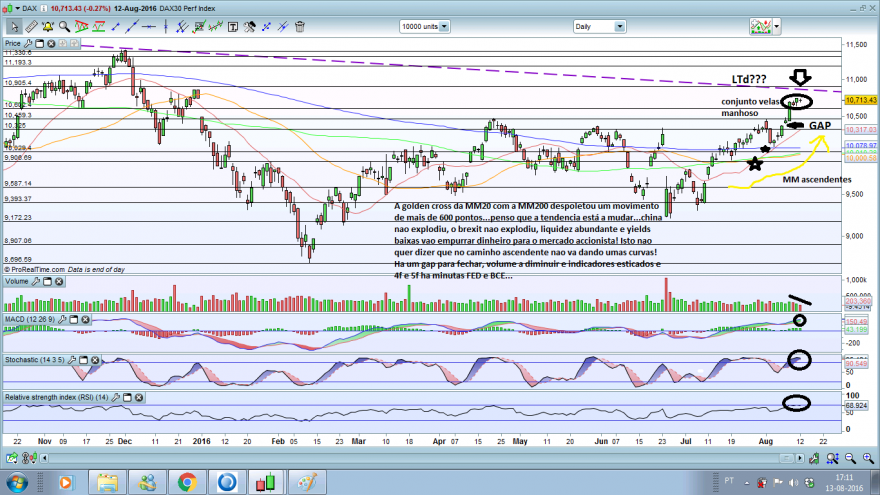
Task: Close the Stochastic indicator panel
Action: [x=95, y=360]
